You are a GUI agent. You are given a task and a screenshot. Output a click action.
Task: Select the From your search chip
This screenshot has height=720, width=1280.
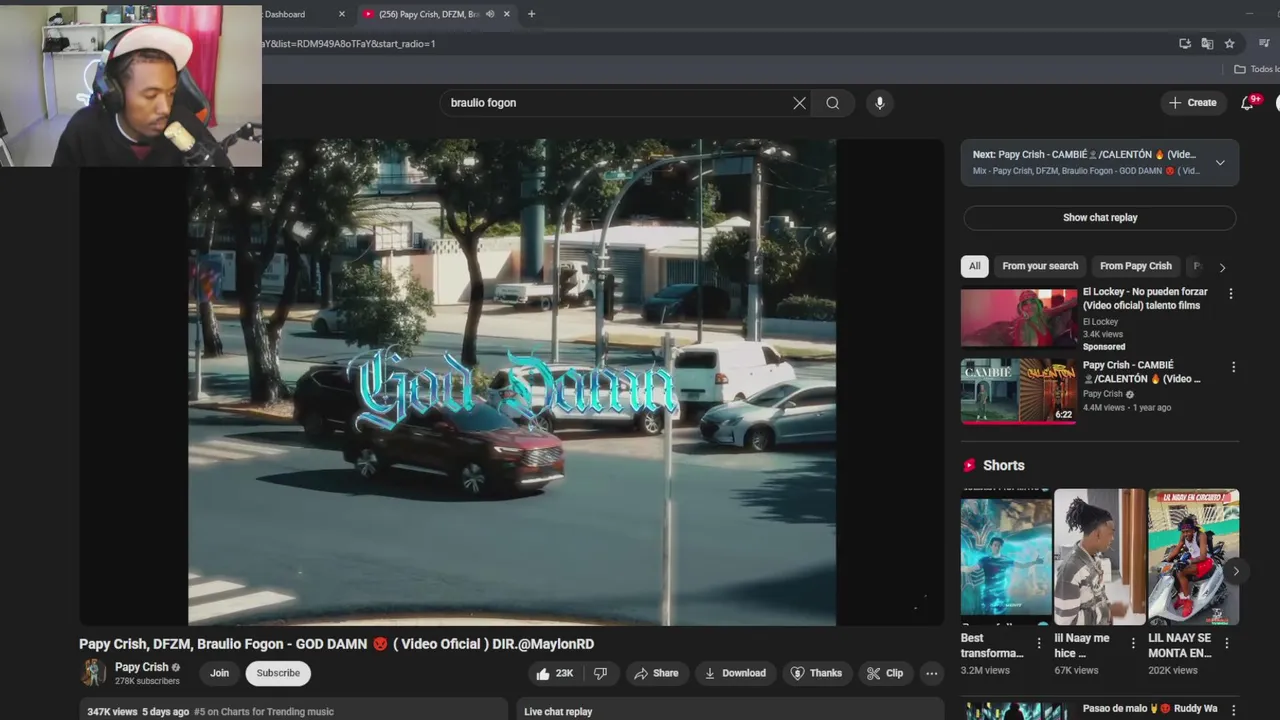point(1040,266)
